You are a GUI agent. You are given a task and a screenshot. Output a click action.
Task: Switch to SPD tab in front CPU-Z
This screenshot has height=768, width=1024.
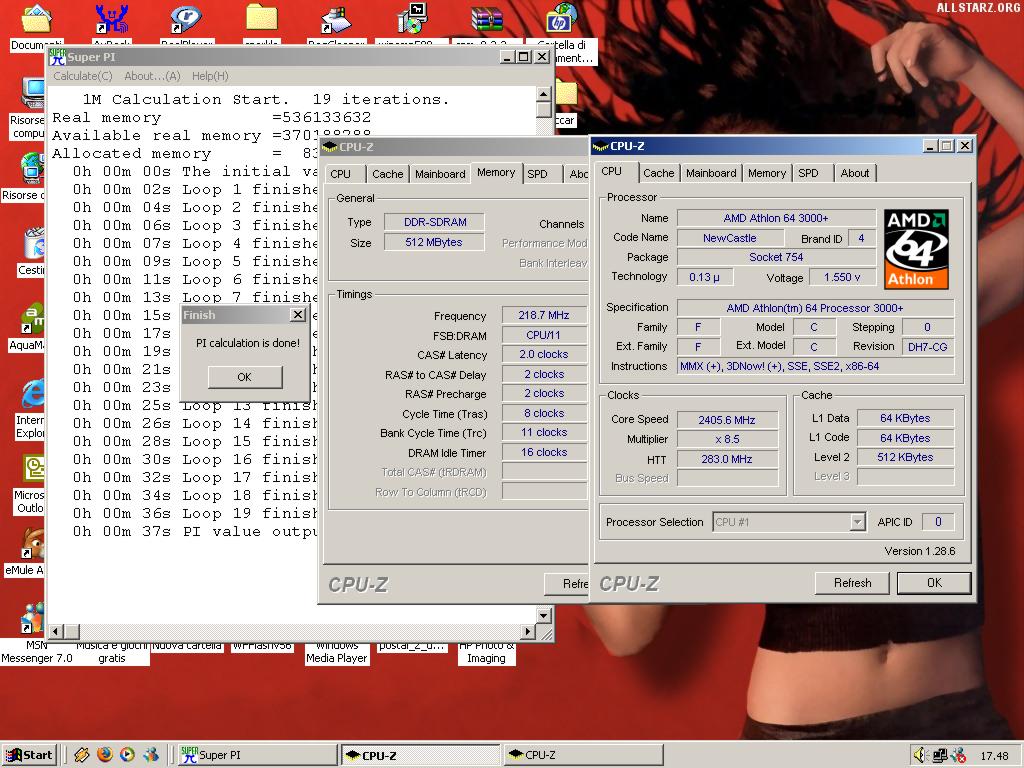coord(808,173)
